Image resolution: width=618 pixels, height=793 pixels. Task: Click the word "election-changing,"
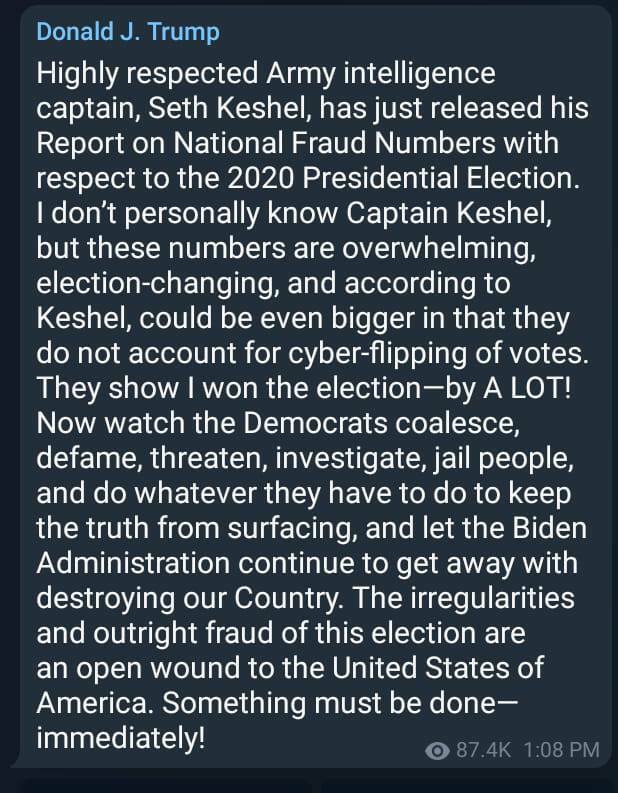[158, 284]
